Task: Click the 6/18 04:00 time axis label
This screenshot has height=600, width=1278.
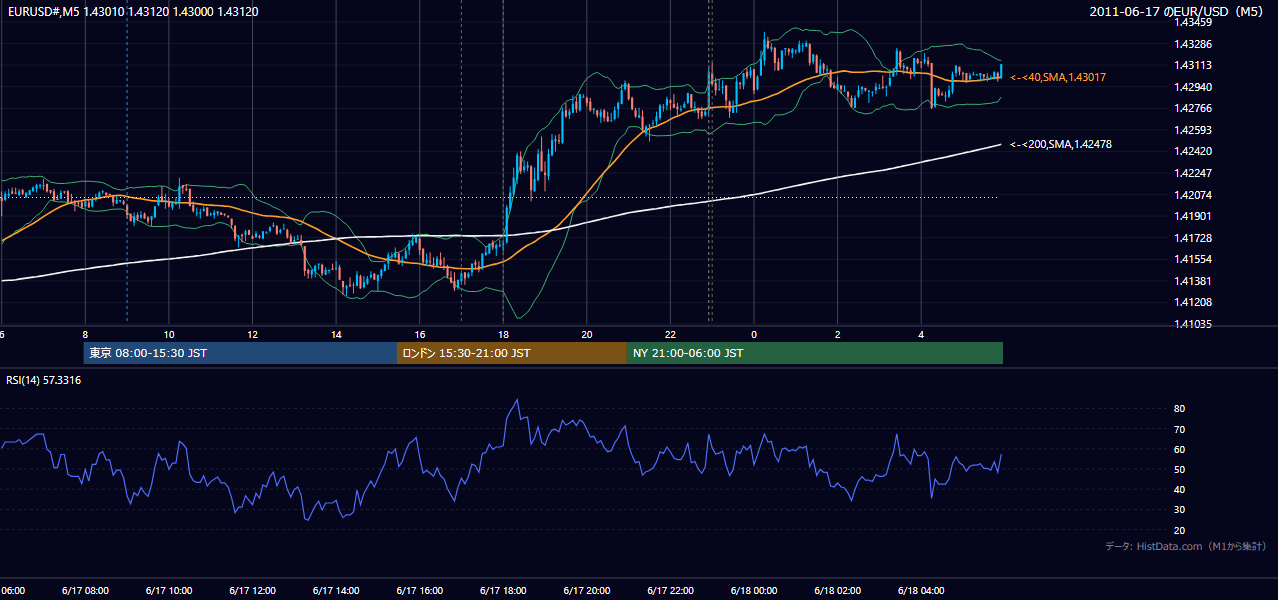Action: (921, 590)
